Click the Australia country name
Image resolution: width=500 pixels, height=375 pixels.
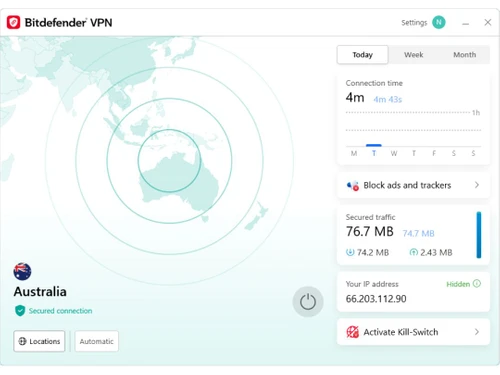[40, 292]
